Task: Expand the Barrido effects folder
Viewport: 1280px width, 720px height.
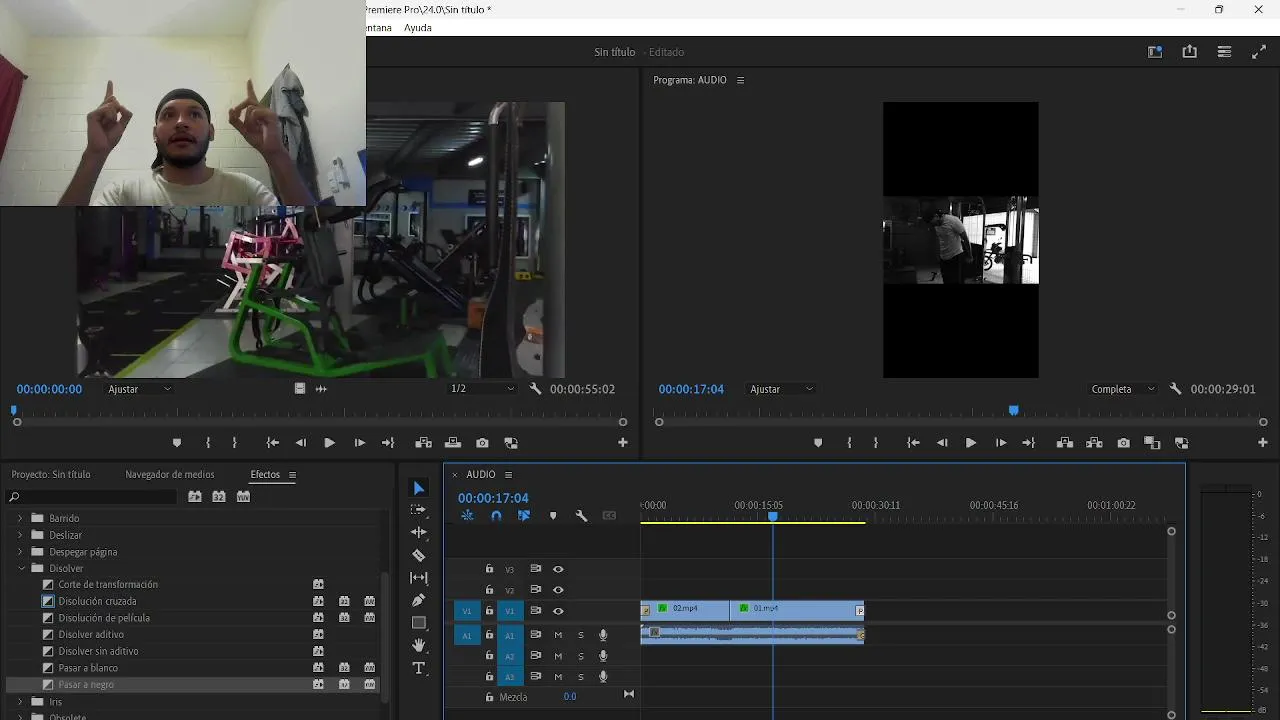Action: (x=21, y=518)
